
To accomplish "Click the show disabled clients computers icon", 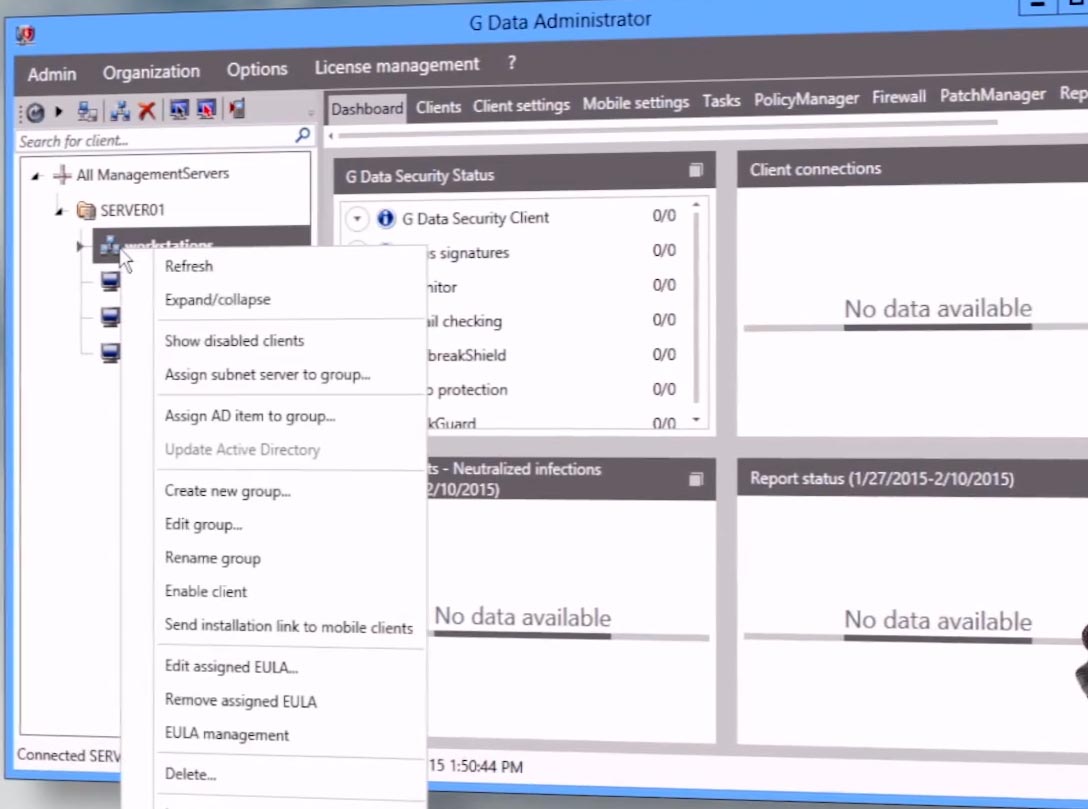I will tap(87, 111).
